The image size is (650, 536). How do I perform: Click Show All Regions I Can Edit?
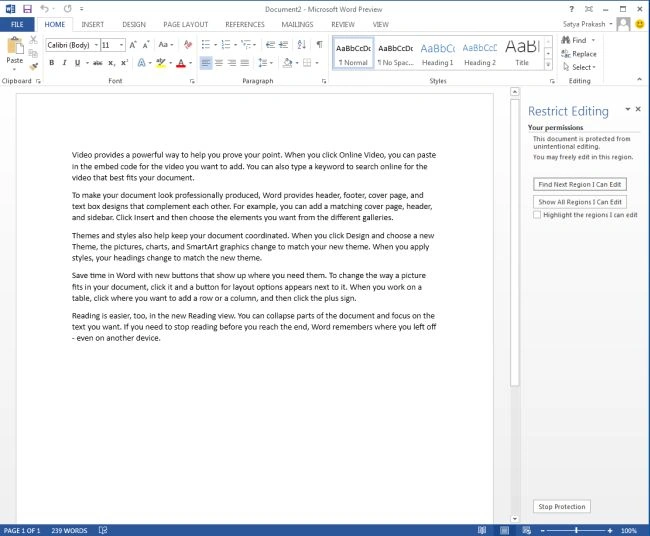(580, 202)
